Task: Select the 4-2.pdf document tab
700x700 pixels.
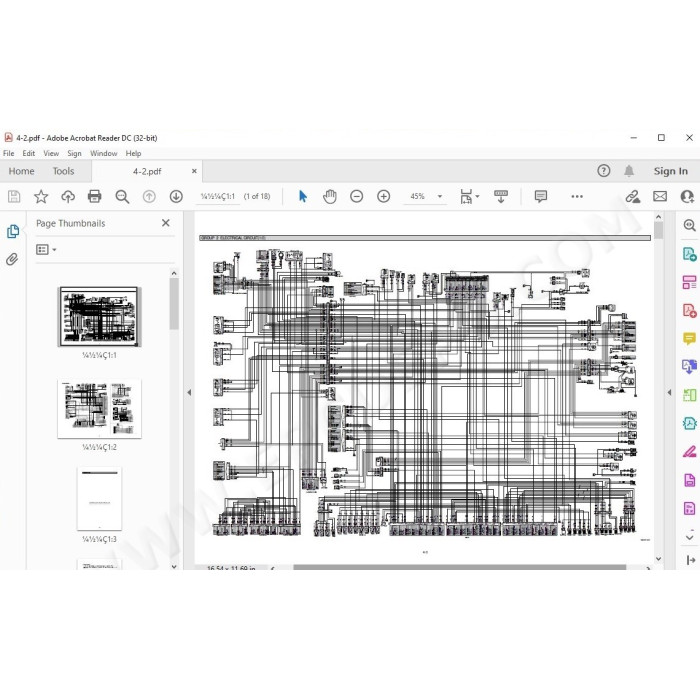Action: click(x=147, y=171)
